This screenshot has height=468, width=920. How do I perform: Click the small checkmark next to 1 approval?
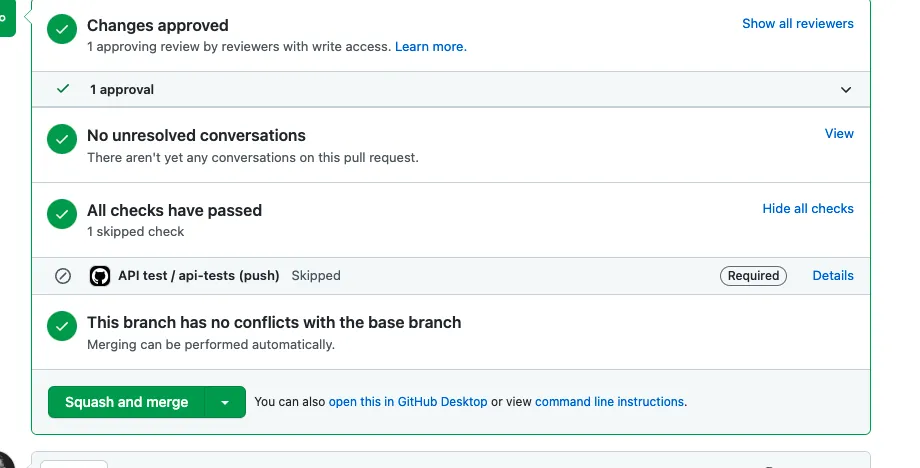pyautogui.click(x=64, y=89)
